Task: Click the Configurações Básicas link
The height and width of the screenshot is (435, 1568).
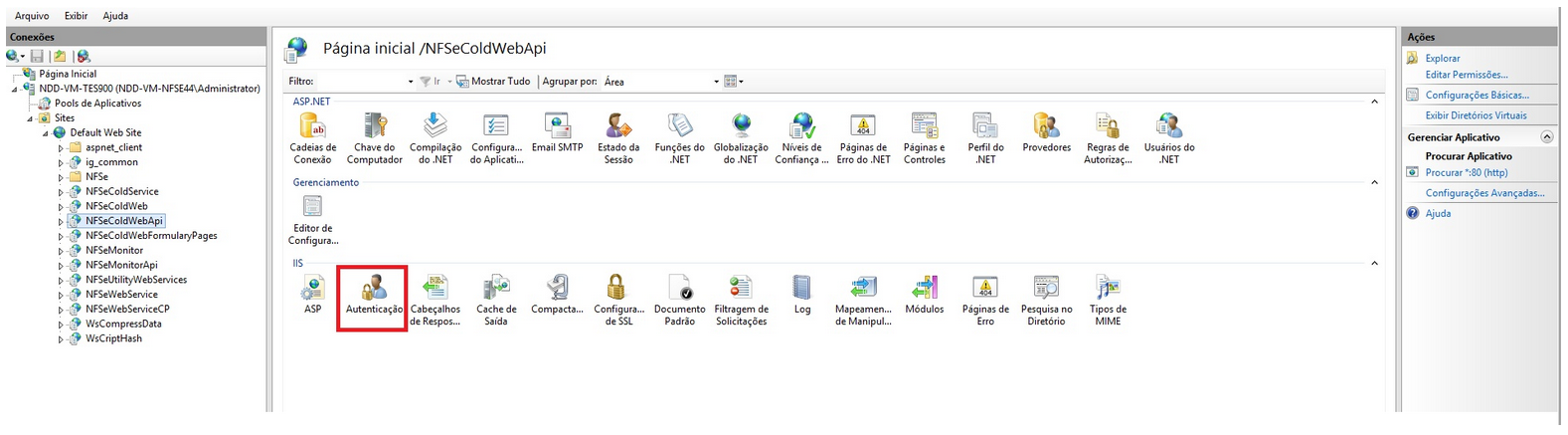Action: coord(1477,96)
